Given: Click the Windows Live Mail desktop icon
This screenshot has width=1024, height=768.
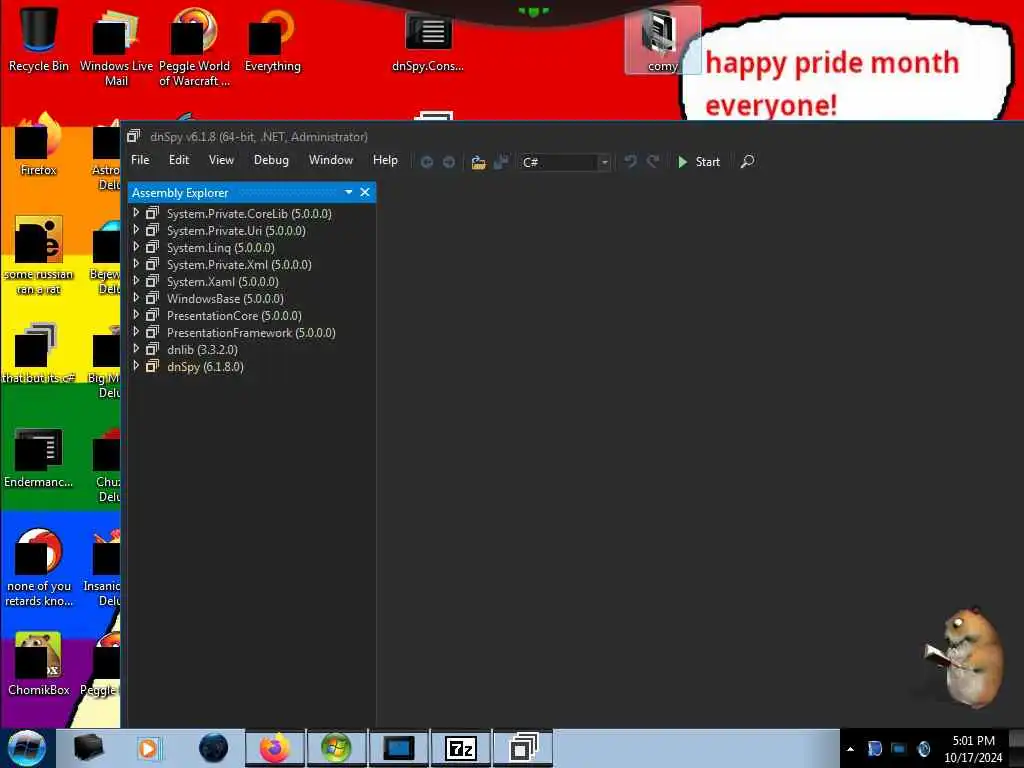Looking at the screenshot, I should (116, 47).
